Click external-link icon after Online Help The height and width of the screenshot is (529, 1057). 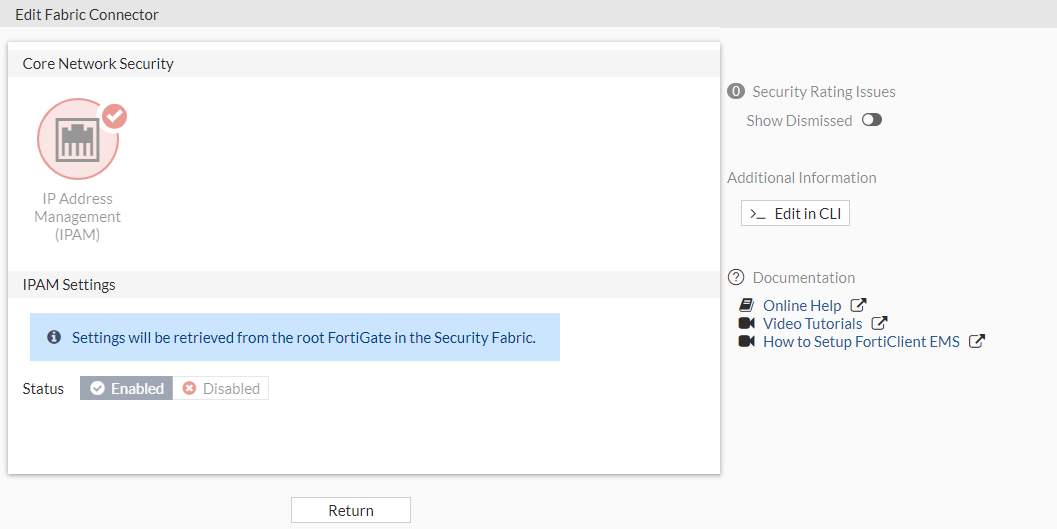(858, 305)
